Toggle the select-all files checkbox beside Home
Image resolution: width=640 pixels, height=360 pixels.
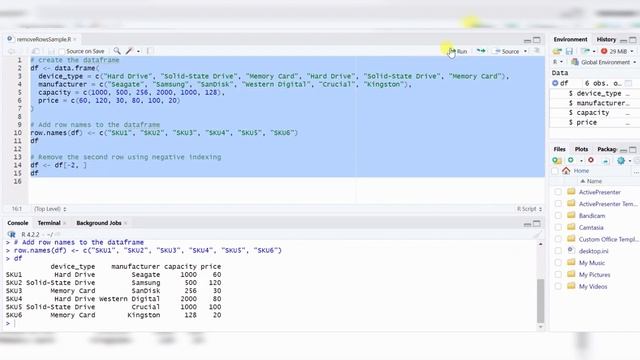tap(555, 171)
